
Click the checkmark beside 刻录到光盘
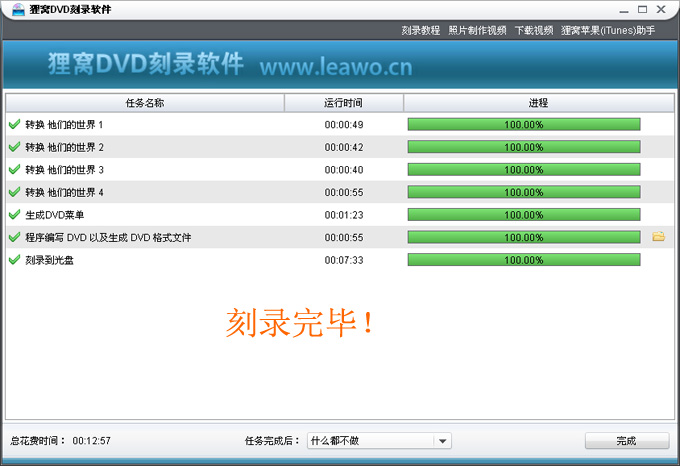pyautogui.click(x=15, y=260)
